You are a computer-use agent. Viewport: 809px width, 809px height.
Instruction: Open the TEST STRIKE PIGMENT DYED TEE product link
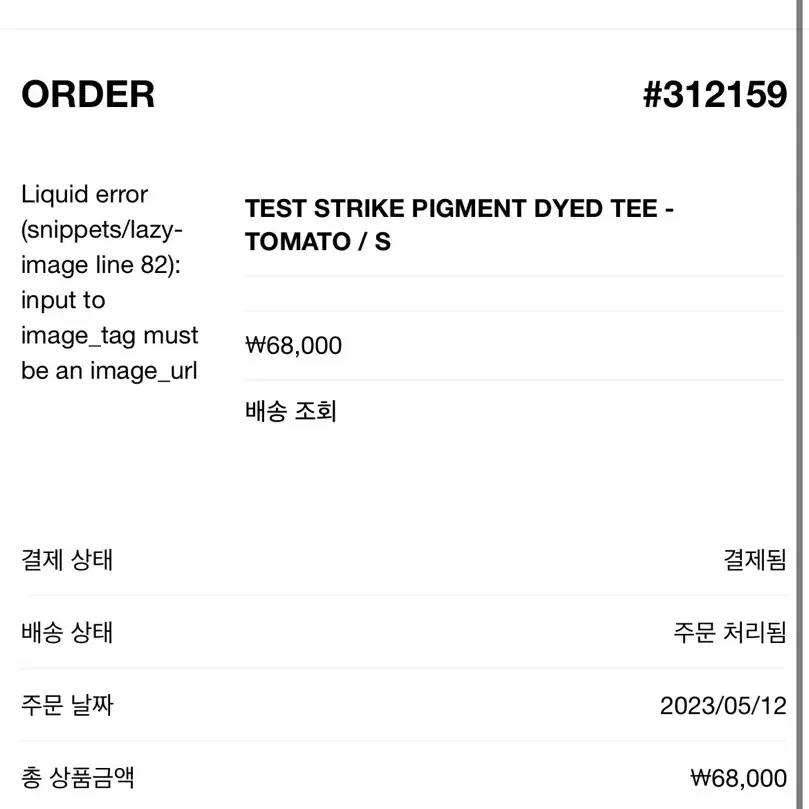(459, 225)
